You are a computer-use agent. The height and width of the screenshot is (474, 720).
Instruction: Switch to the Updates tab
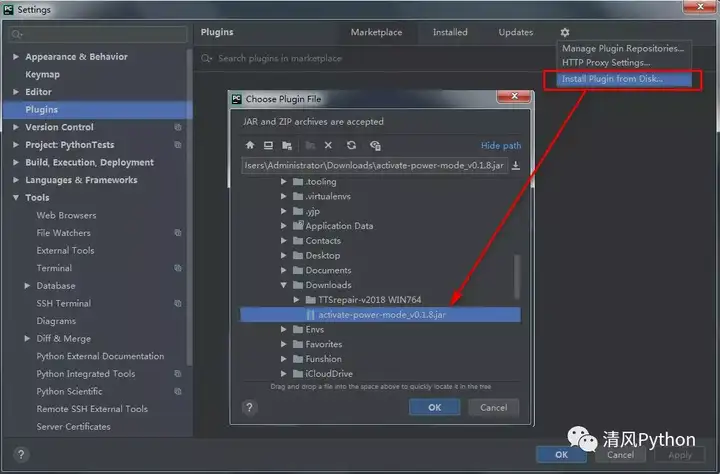[x=516, y=32]
